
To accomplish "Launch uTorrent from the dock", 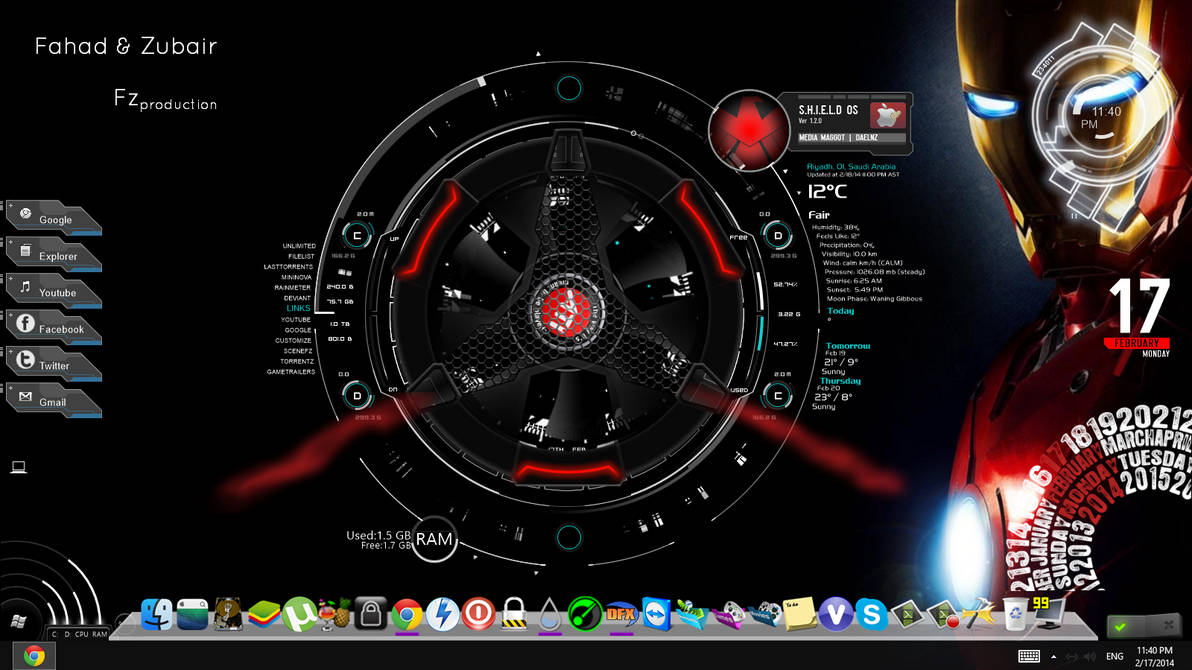I will [x=300, y=615].
